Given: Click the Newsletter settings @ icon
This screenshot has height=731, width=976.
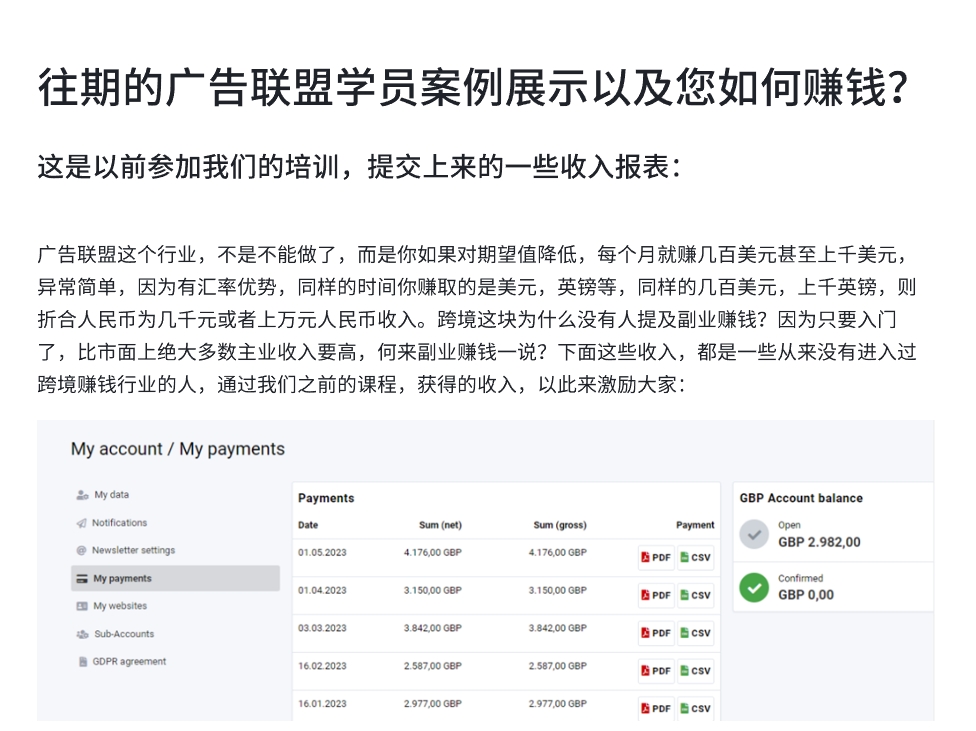Looking at the screenshot, I should tap(82, 551).
